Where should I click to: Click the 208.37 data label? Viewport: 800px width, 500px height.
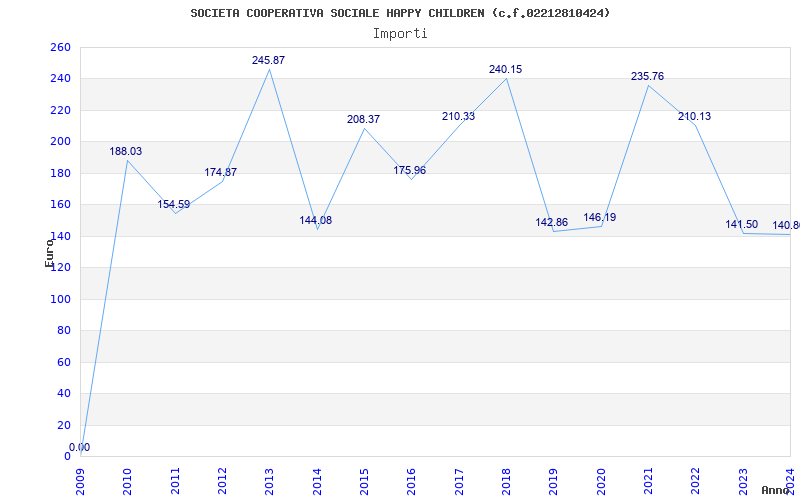[x=363, y=120]
